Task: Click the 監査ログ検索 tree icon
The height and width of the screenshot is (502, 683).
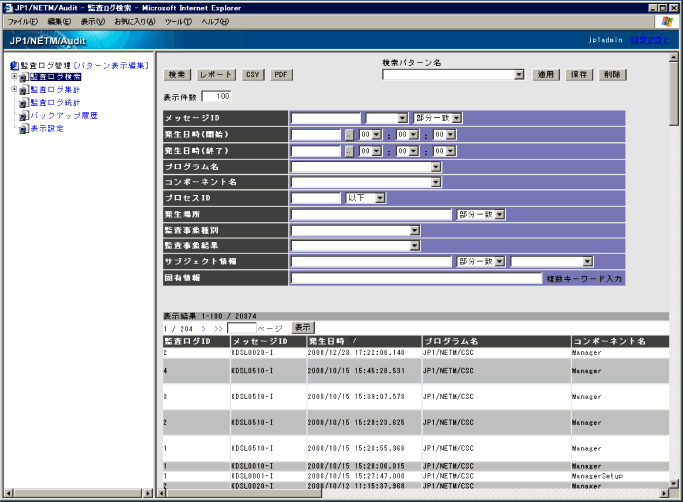Action: click(x=24, y=77)
